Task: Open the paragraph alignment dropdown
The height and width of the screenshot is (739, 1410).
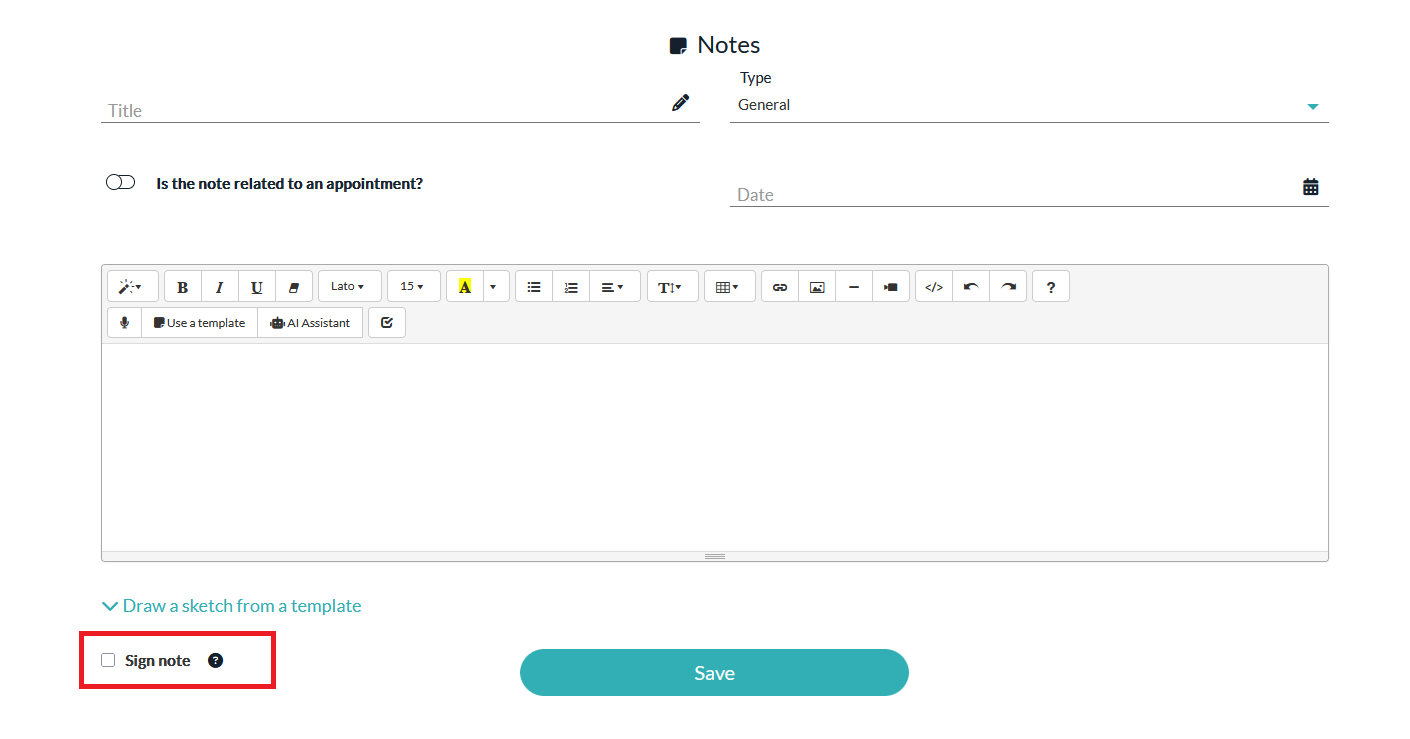Action: click(615, 287)
